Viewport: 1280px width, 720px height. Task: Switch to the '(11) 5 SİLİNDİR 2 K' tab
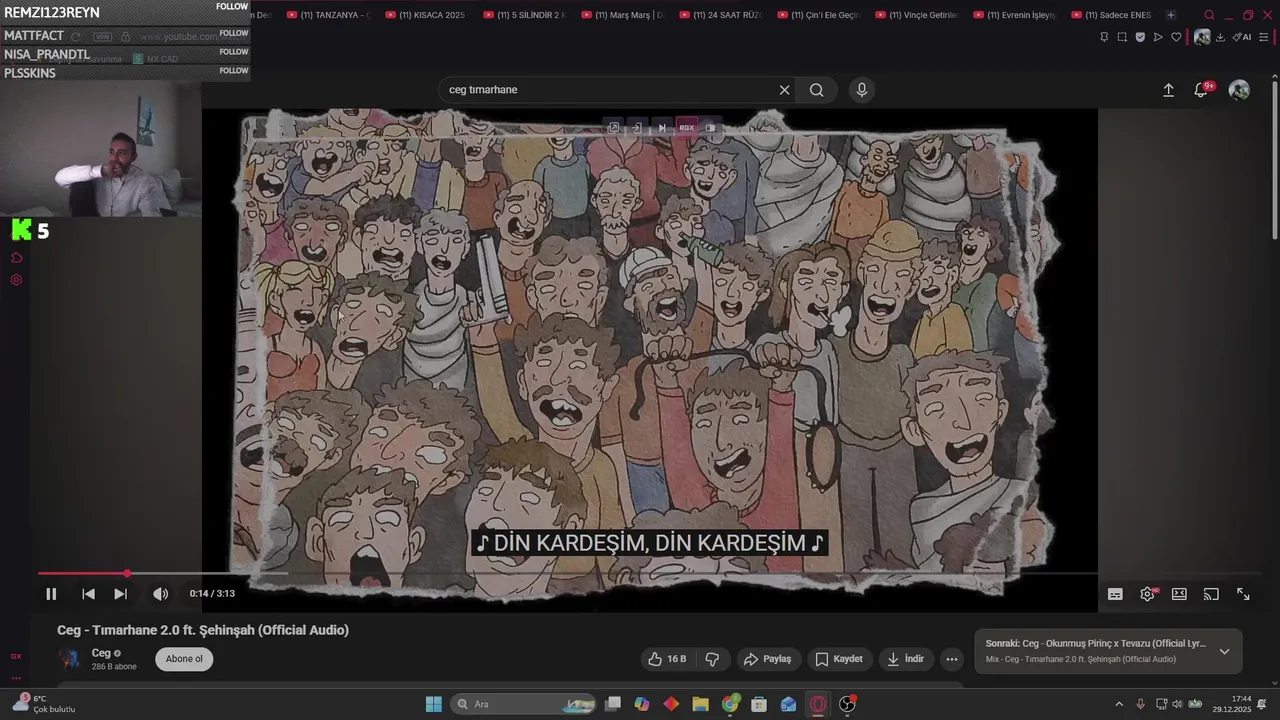(x=523, y=15)
